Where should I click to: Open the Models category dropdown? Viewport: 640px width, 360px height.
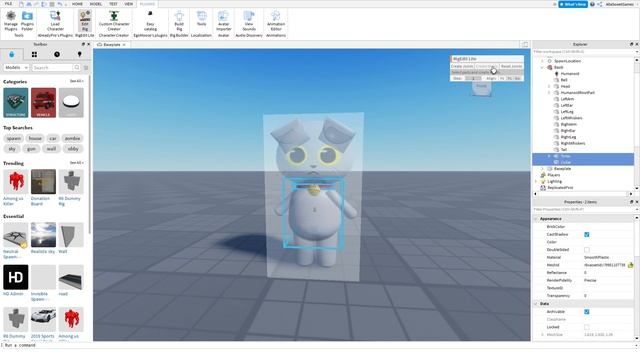coord(16,67)
